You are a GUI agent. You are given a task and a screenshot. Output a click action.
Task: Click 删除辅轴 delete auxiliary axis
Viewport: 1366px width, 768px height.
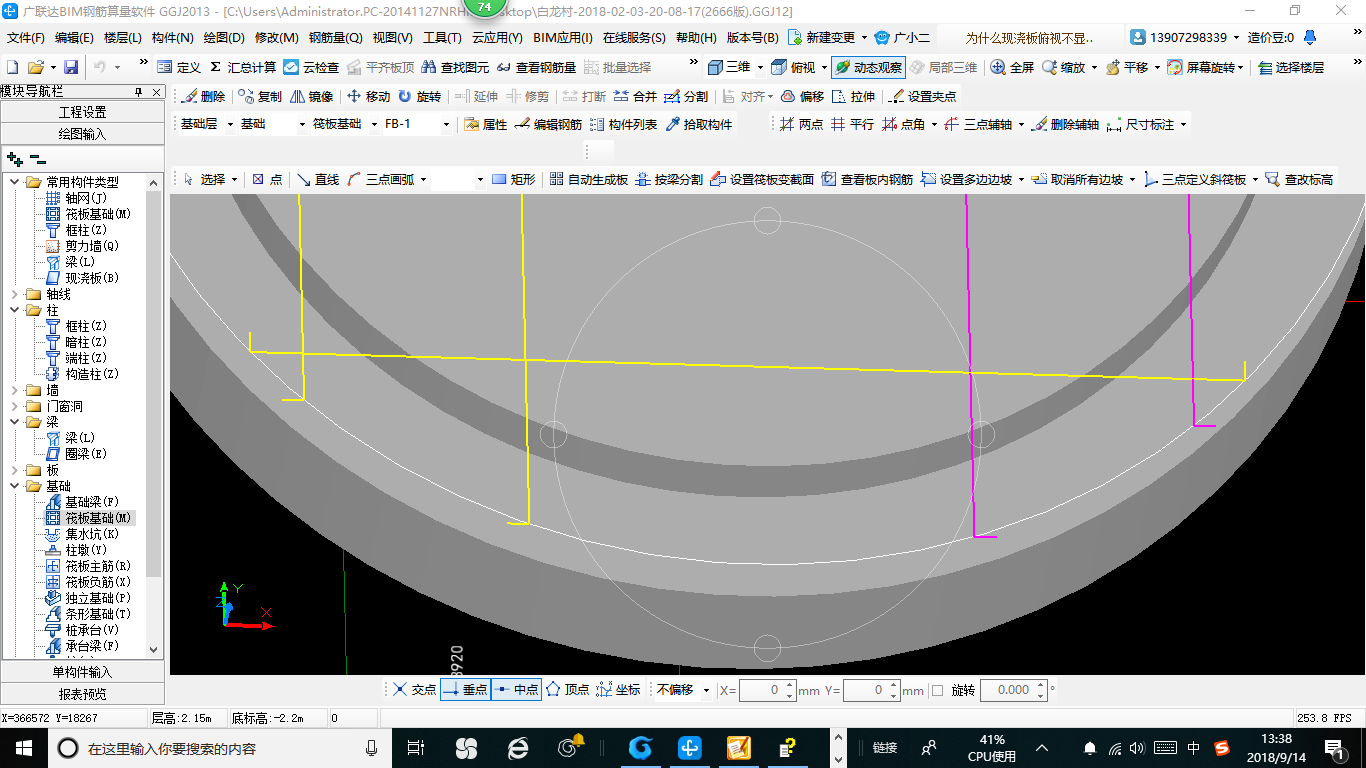(x=1065, y=125)
